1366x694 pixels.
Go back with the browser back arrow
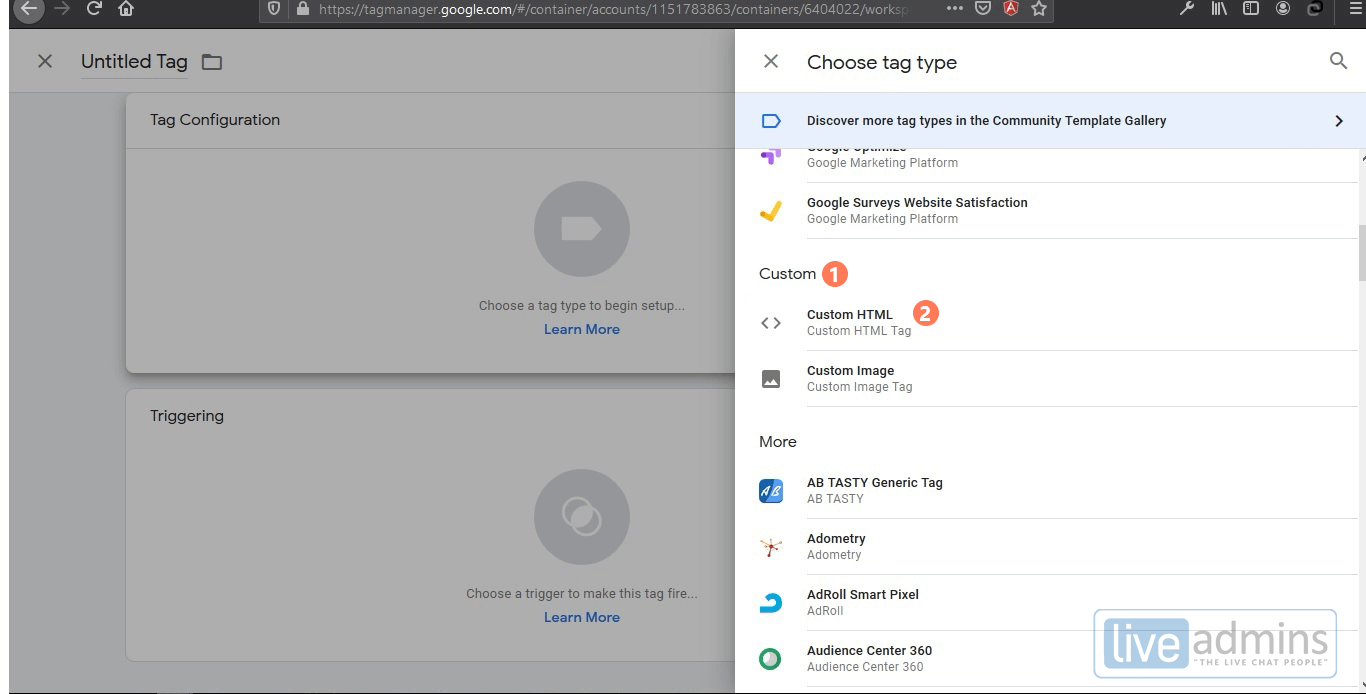28,9
